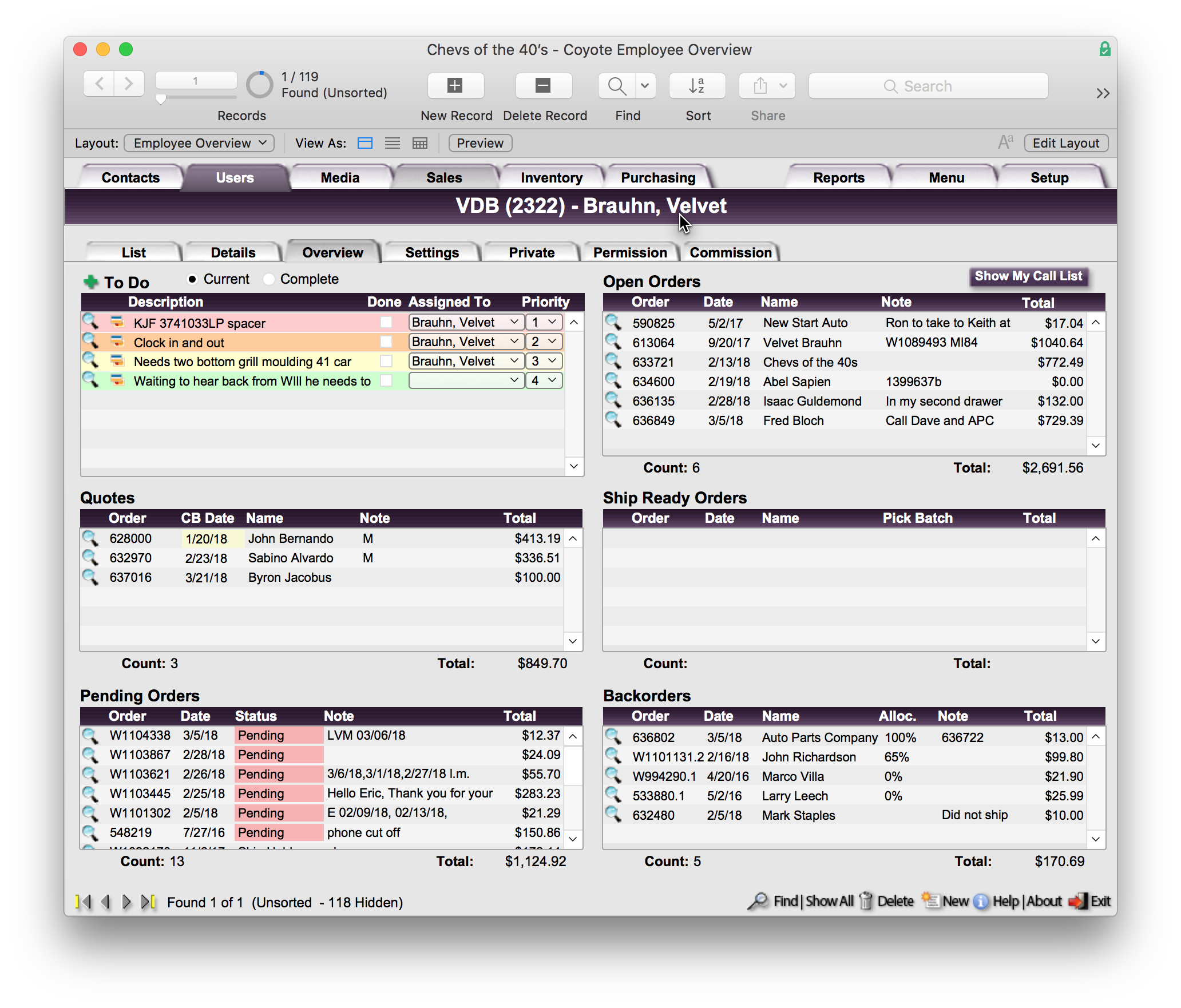Open priority dropdown for Clock in task
Screen dimensions: 1181x1008
click(x=544, y=342)
